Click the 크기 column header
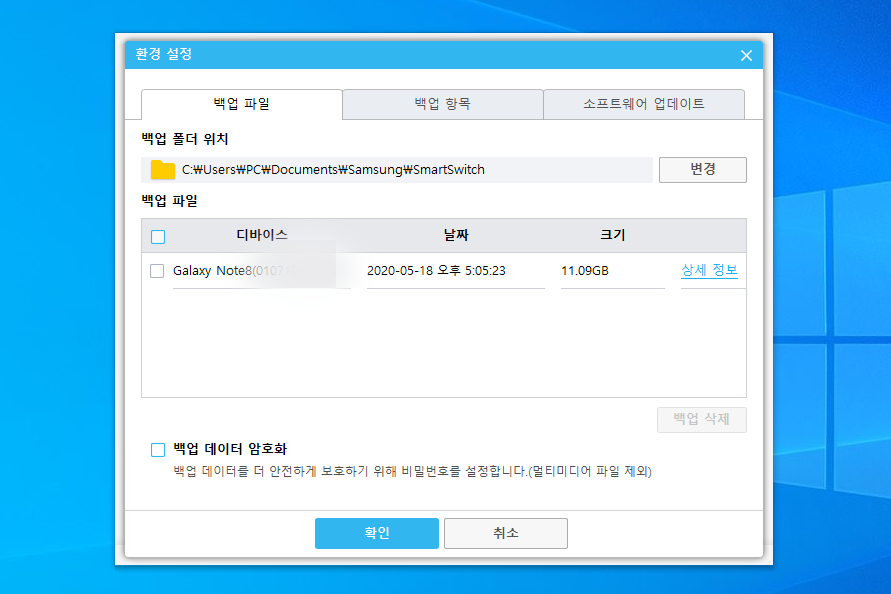891x594 pixels. (x=613, y=235)
